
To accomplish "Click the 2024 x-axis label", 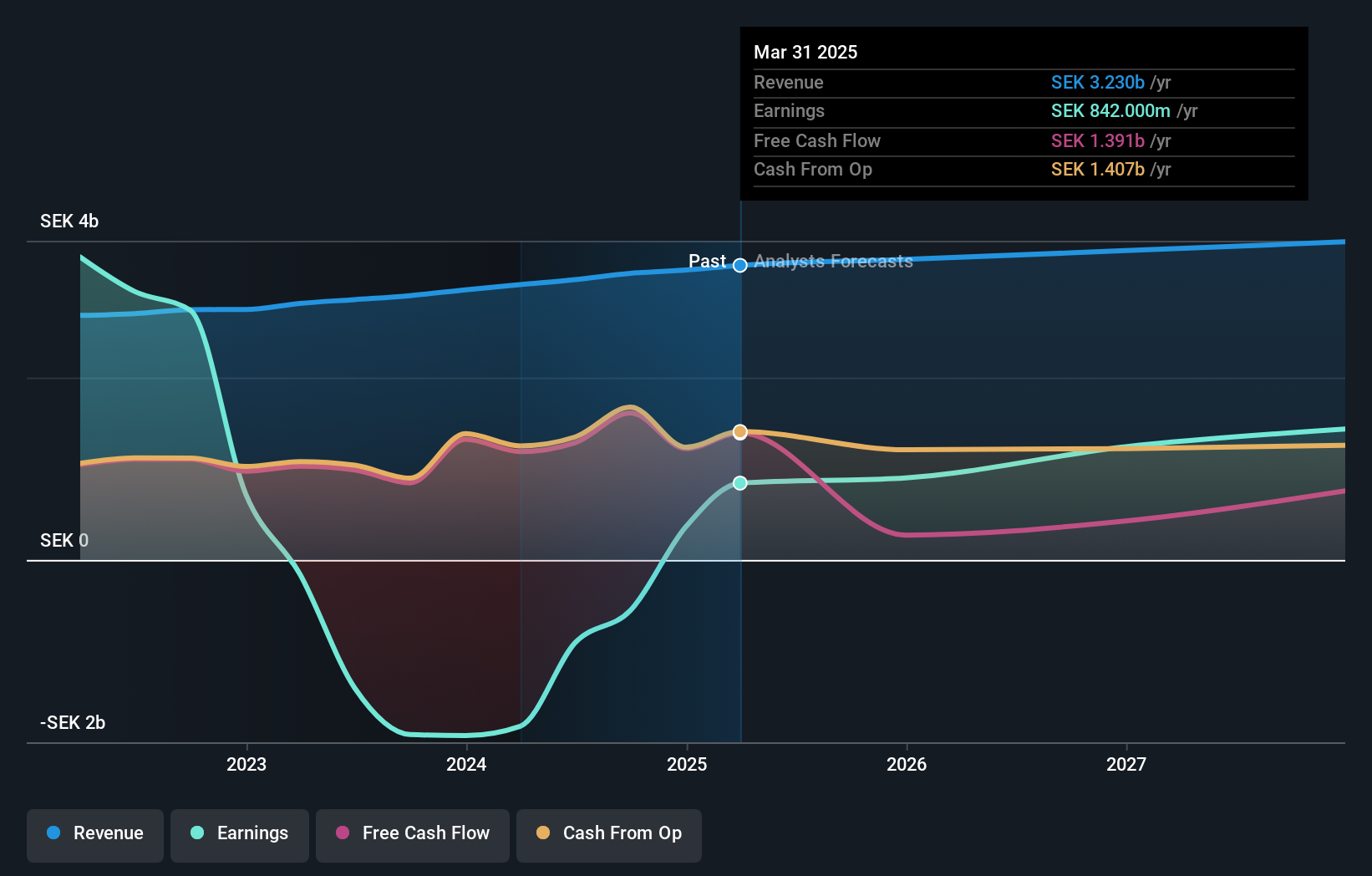I will pos(466,765).
